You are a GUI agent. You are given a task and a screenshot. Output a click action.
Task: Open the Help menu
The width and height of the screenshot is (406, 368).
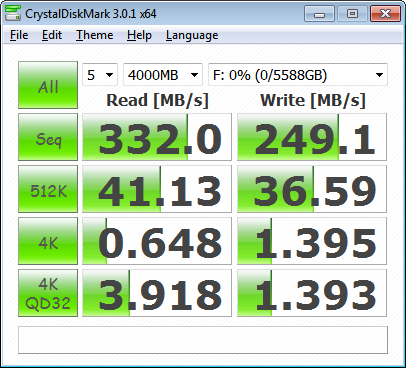[x=139, y=35]
